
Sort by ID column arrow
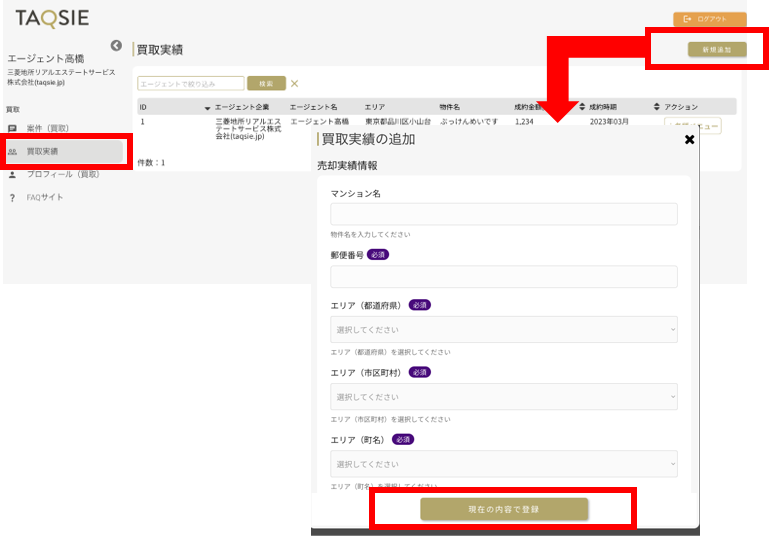pyautogui.click(x=207, y=107)
